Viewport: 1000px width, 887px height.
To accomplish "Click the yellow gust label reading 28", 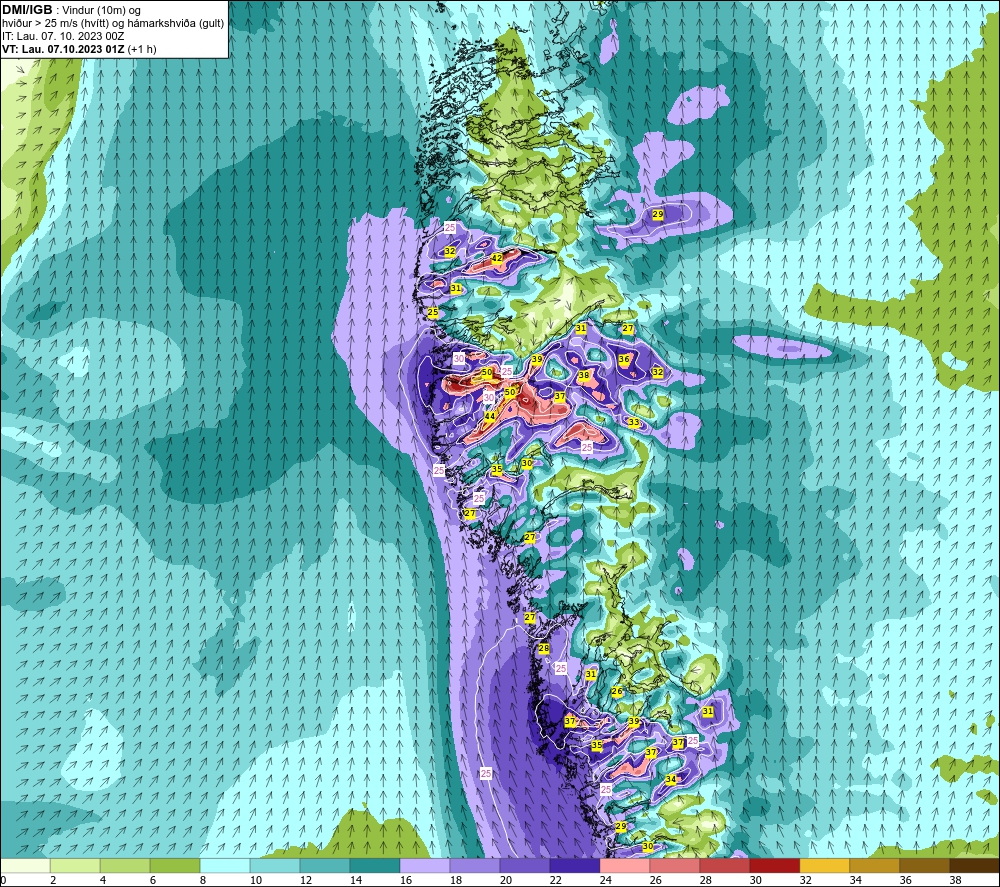I will (543, 648).
